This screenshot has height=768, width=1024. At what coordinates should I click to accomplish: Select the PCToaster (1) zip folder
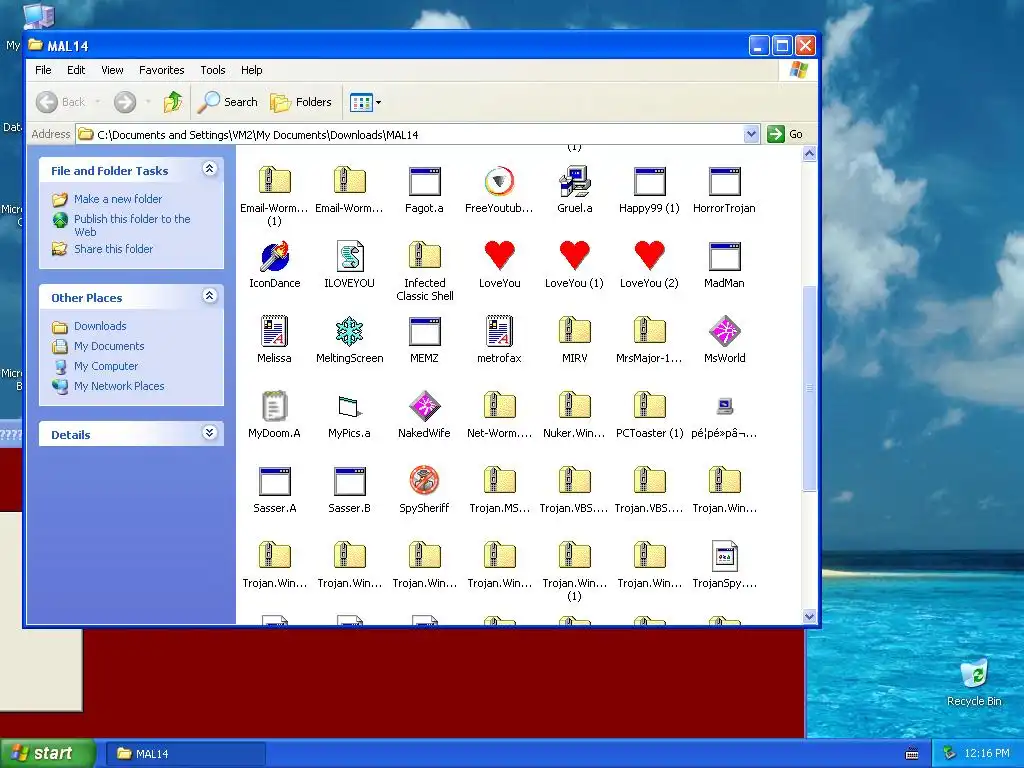pos(649,406)
